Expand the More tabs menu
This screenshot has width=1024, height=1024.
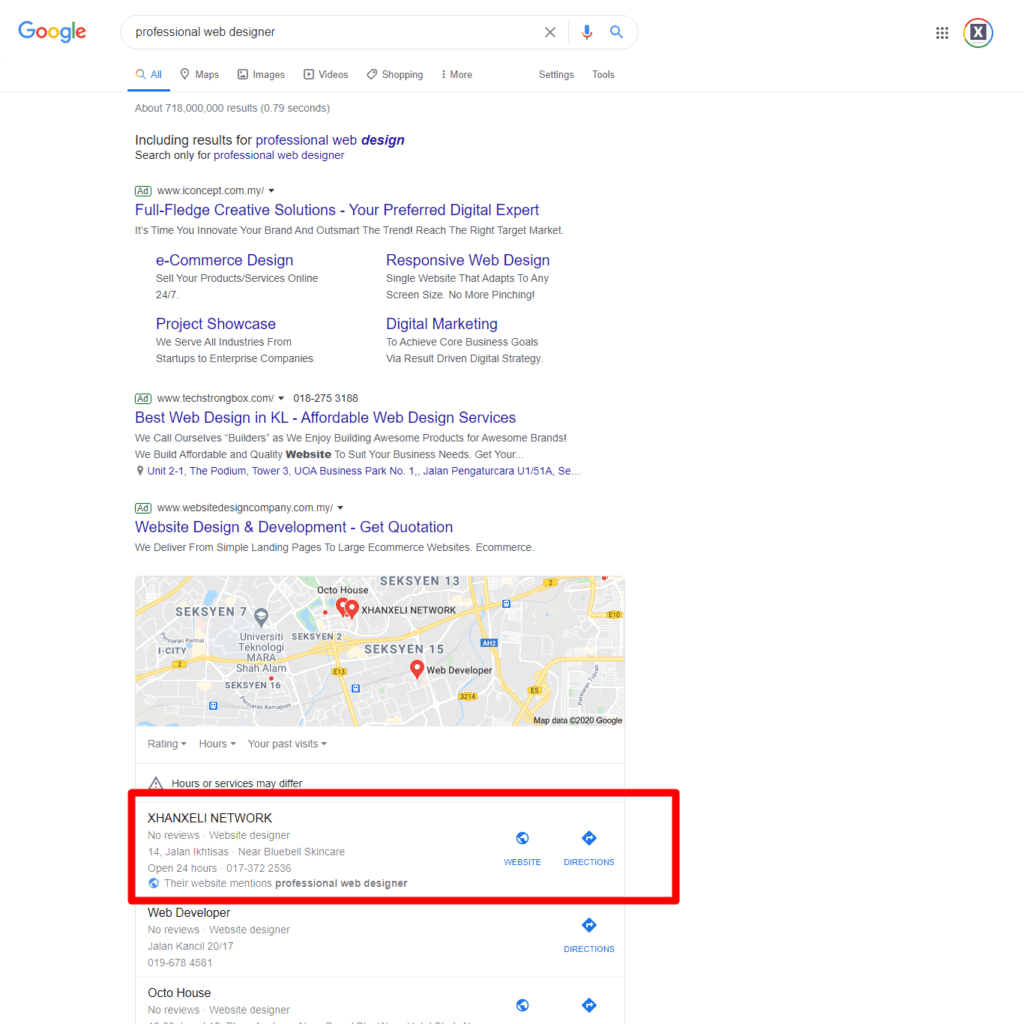(x=456, y=74)
